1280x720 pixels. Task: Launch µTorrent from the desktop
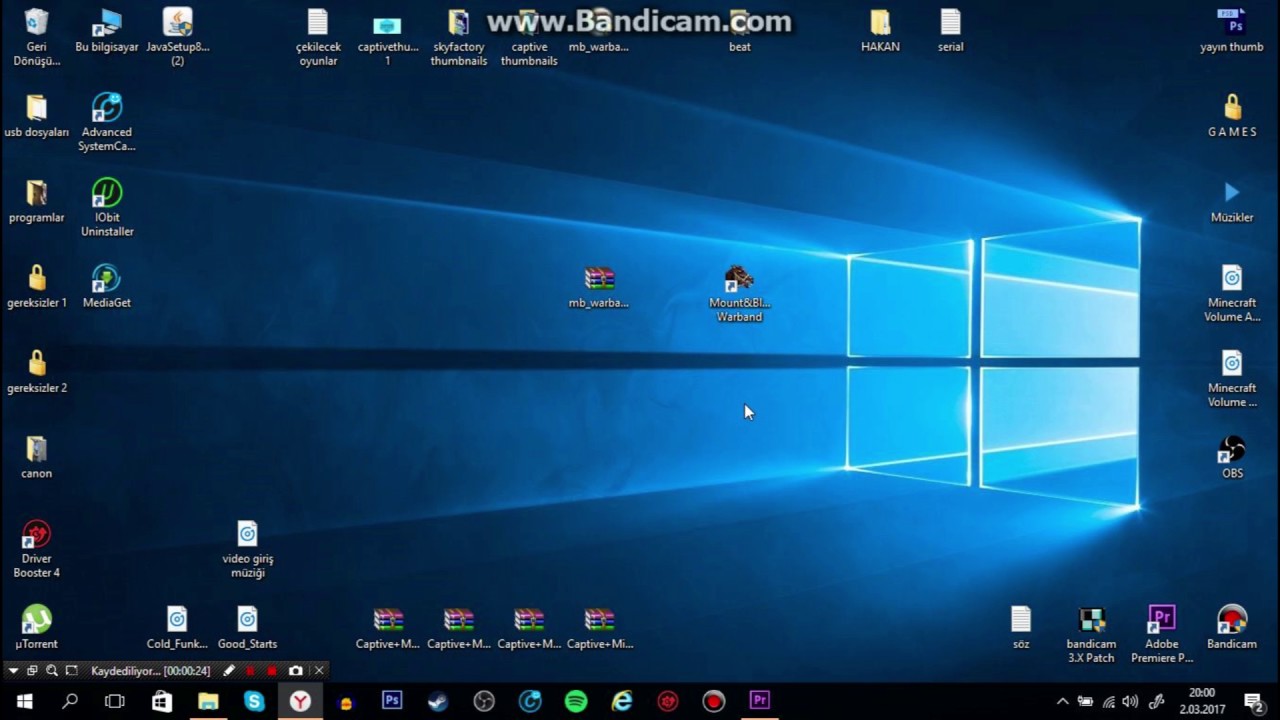pos(37,628)
